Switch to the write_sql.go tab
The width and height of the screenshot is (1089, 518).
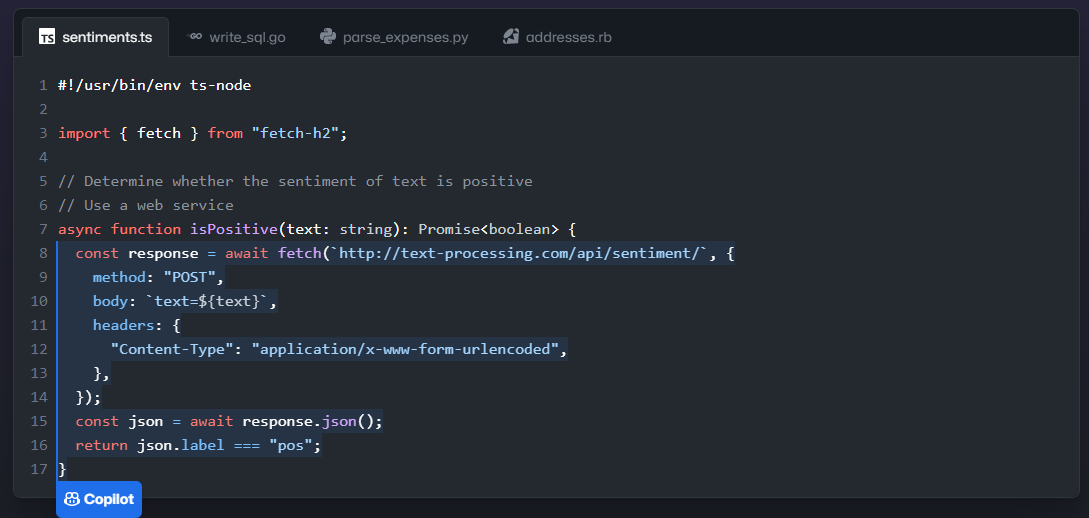[246, 37]
